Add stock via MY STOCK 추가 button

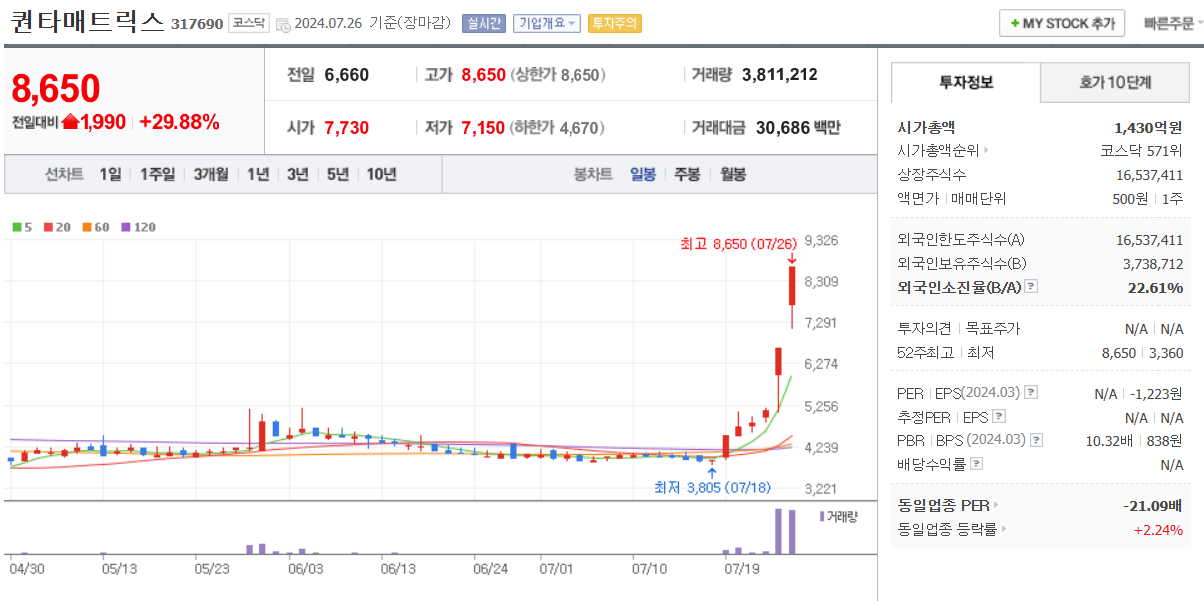tap(1062, 23)
